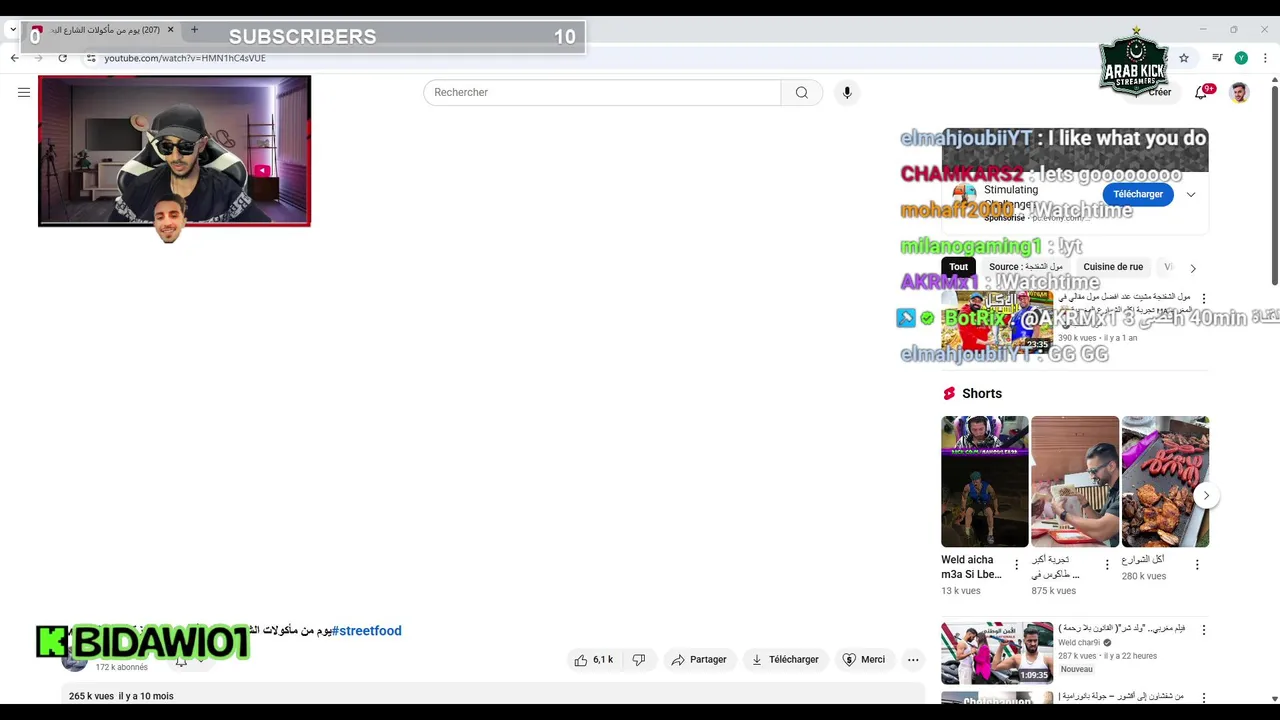The height and width of the screenshot is (720, 1280).
Task: Show more filter chips with the right arrow
Action: pyautogui.click(x=1193, y=268)
